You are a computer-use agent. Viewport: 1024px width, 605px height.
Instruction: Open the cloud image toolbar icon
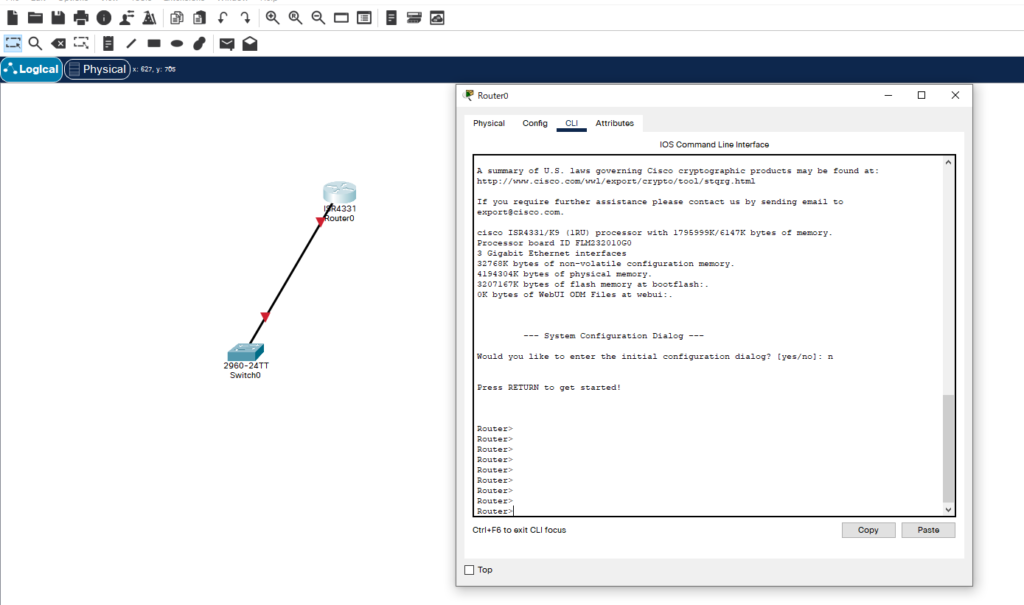pos(437,18)
